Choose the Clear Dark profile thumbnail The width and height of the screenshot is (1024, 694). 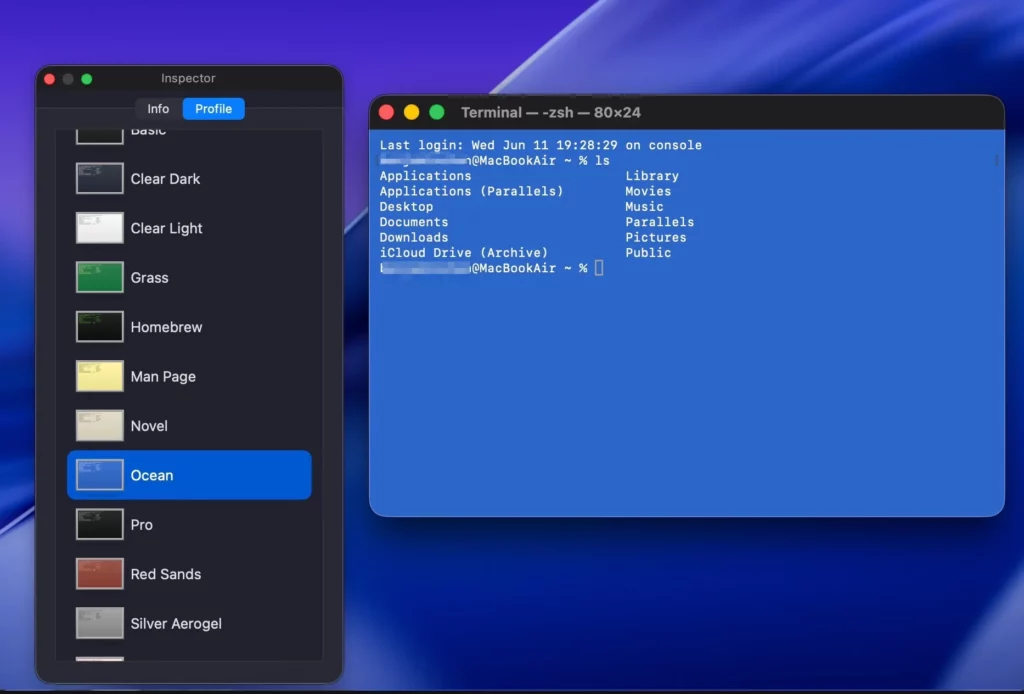(99, 178)
